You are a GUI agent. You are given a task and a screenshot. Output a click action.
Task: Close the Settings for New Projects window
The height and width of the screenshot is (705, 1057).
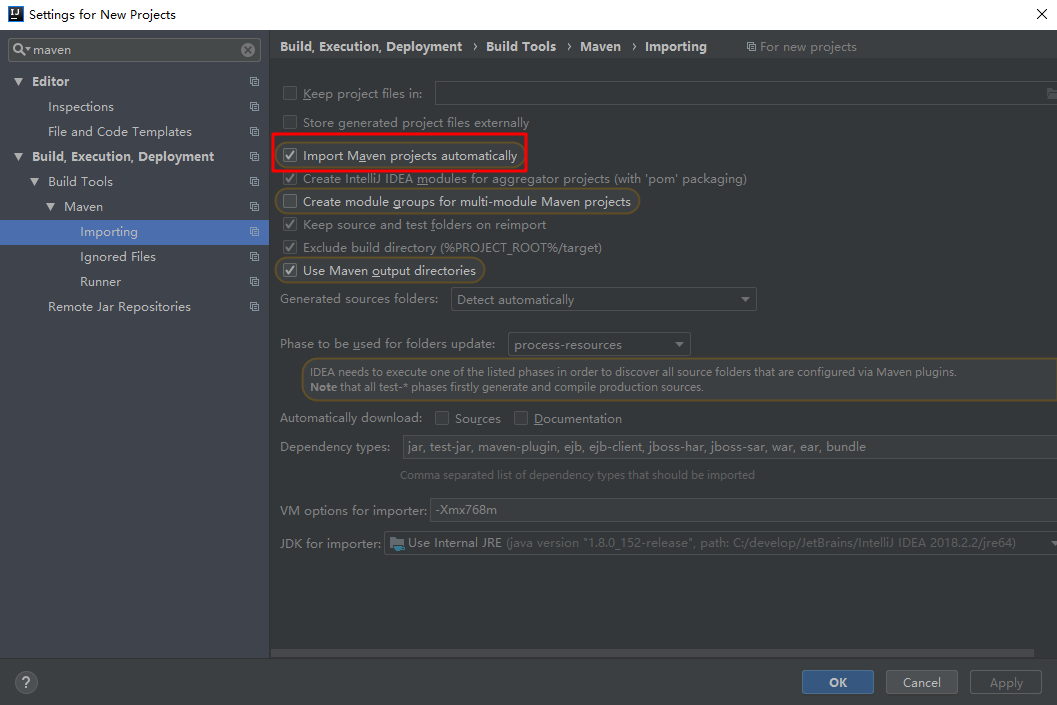click(x=1041, y=14)
